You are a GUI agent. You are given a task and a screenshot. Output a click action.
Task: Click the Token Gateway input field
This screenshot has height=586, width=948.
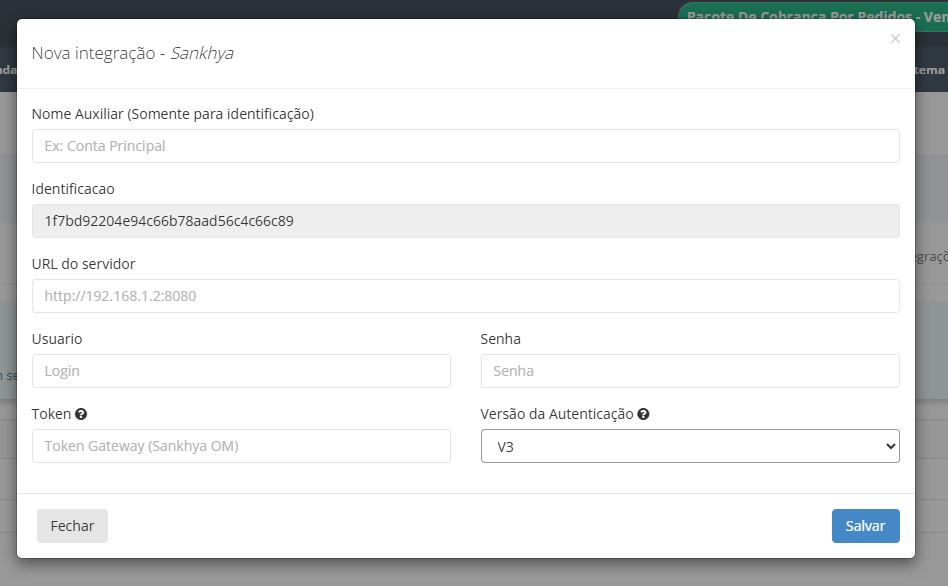(241, 446)
